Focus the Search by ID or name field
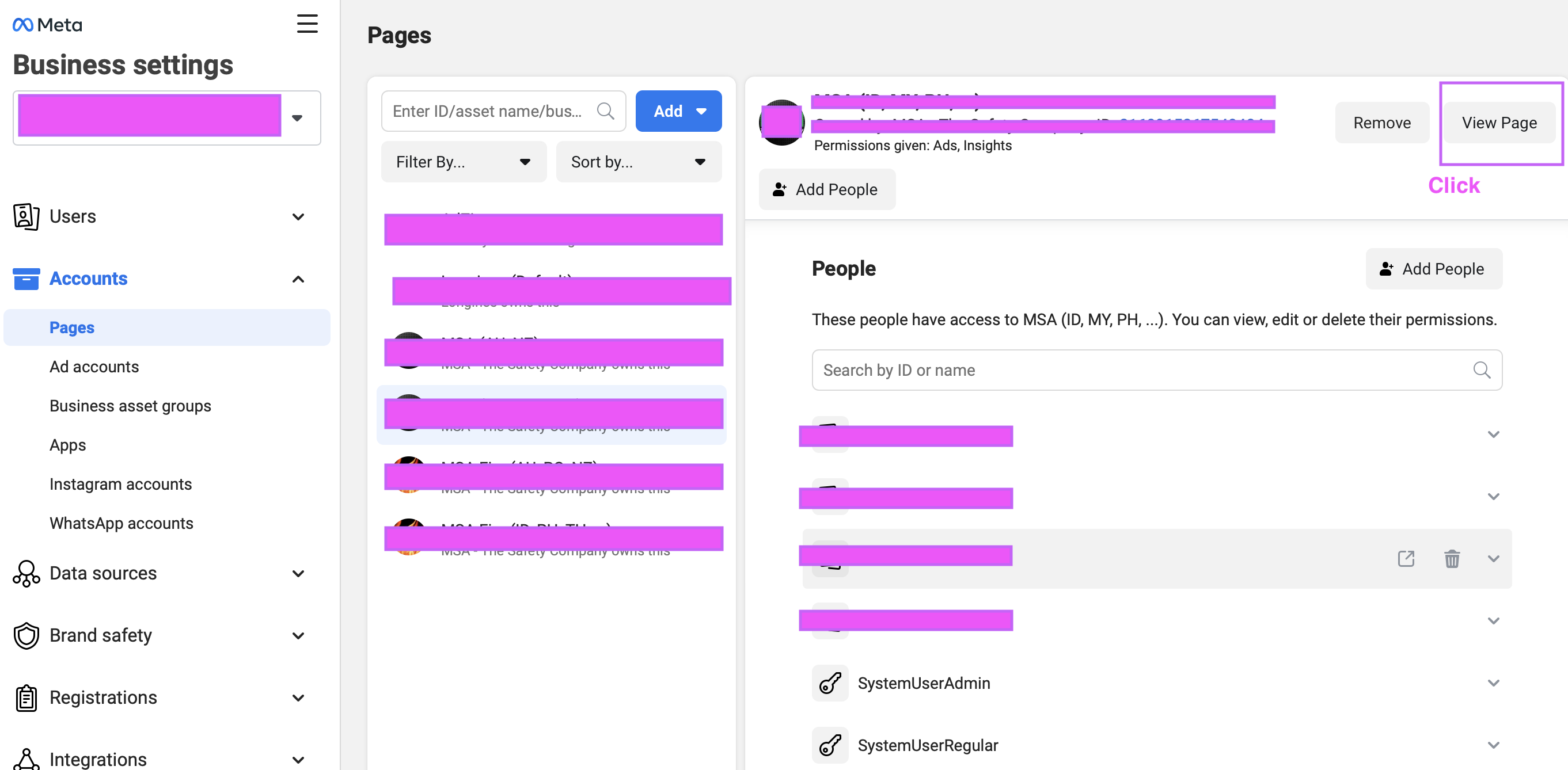 (x=1144, y=370)
